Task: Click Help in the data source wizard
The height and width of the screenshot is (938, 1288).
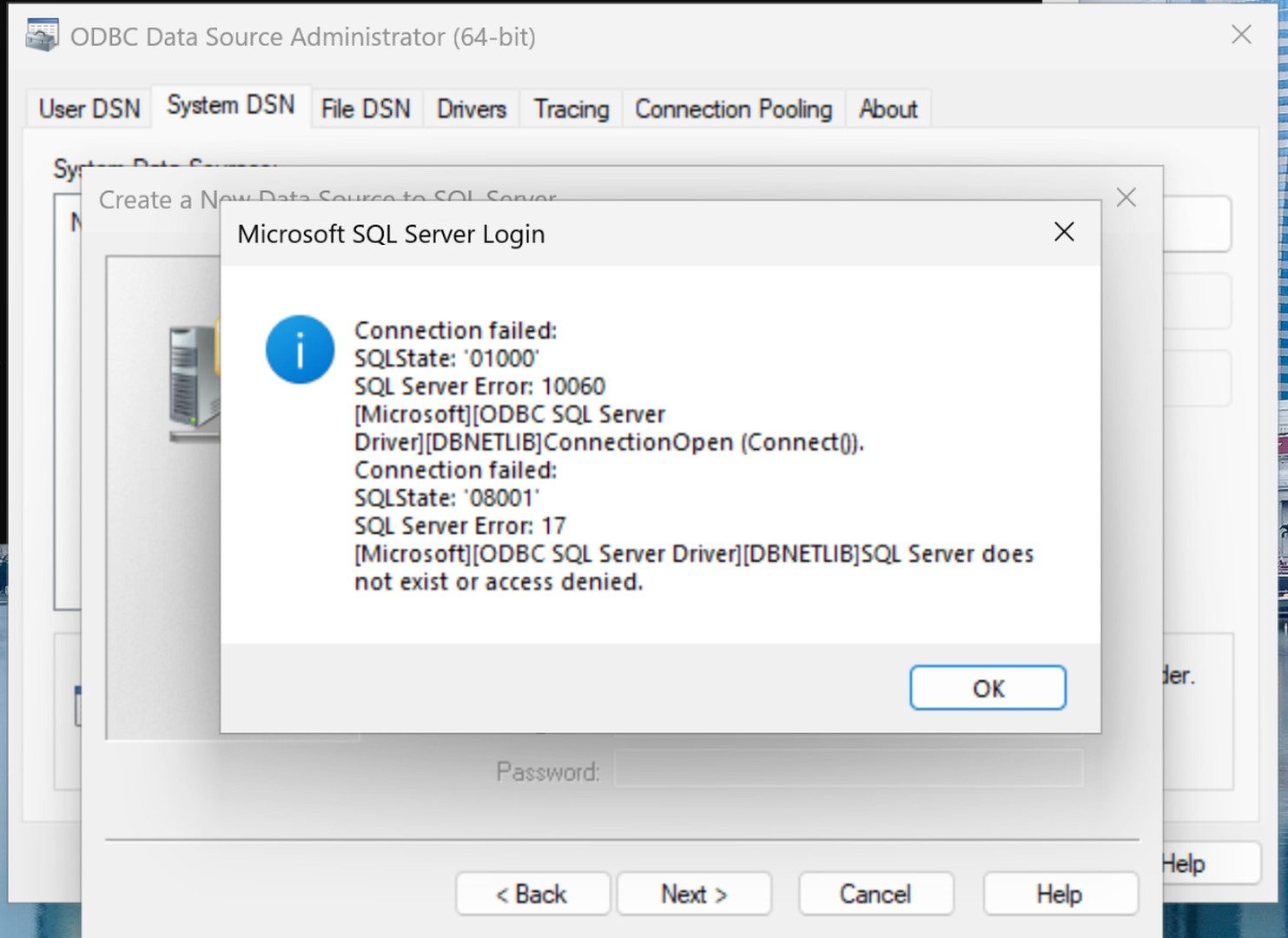Action: tap(1060, 894)
